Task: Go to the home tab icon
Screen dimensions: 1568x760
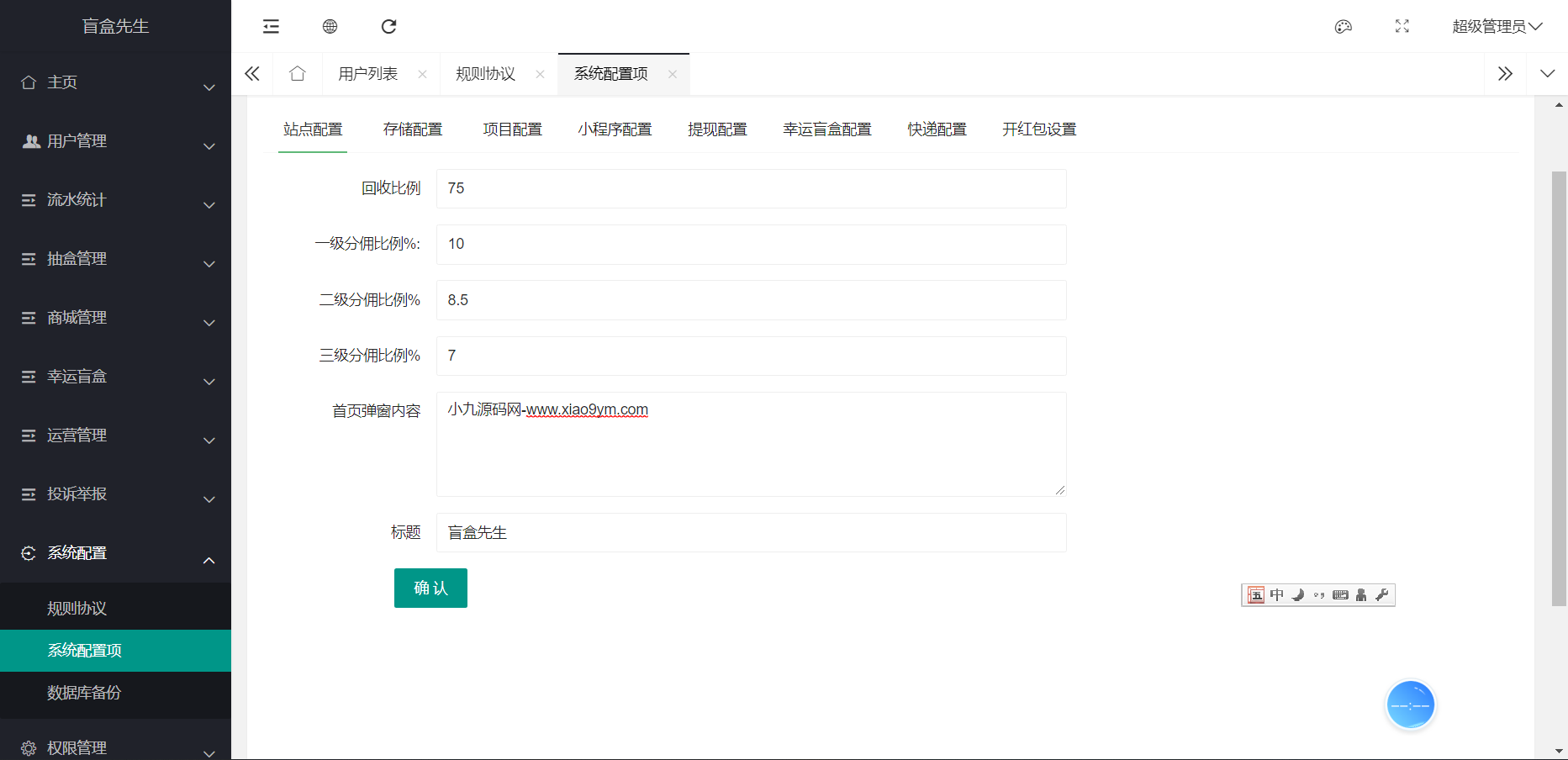Action: click(x=297, y=74)
